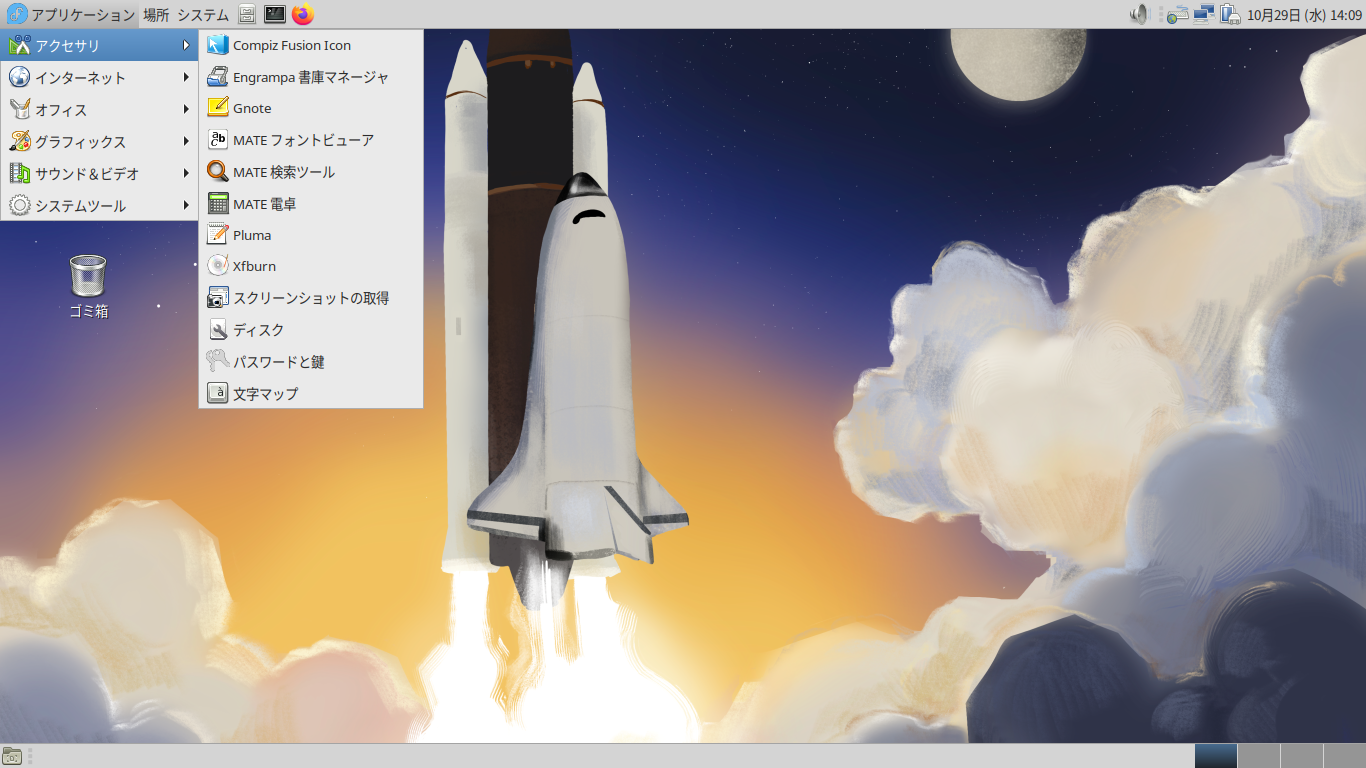Screen dimensions: 1366x768
Task: Switch to the second workspace in the switcher
Action: (x=1258, y=756)
